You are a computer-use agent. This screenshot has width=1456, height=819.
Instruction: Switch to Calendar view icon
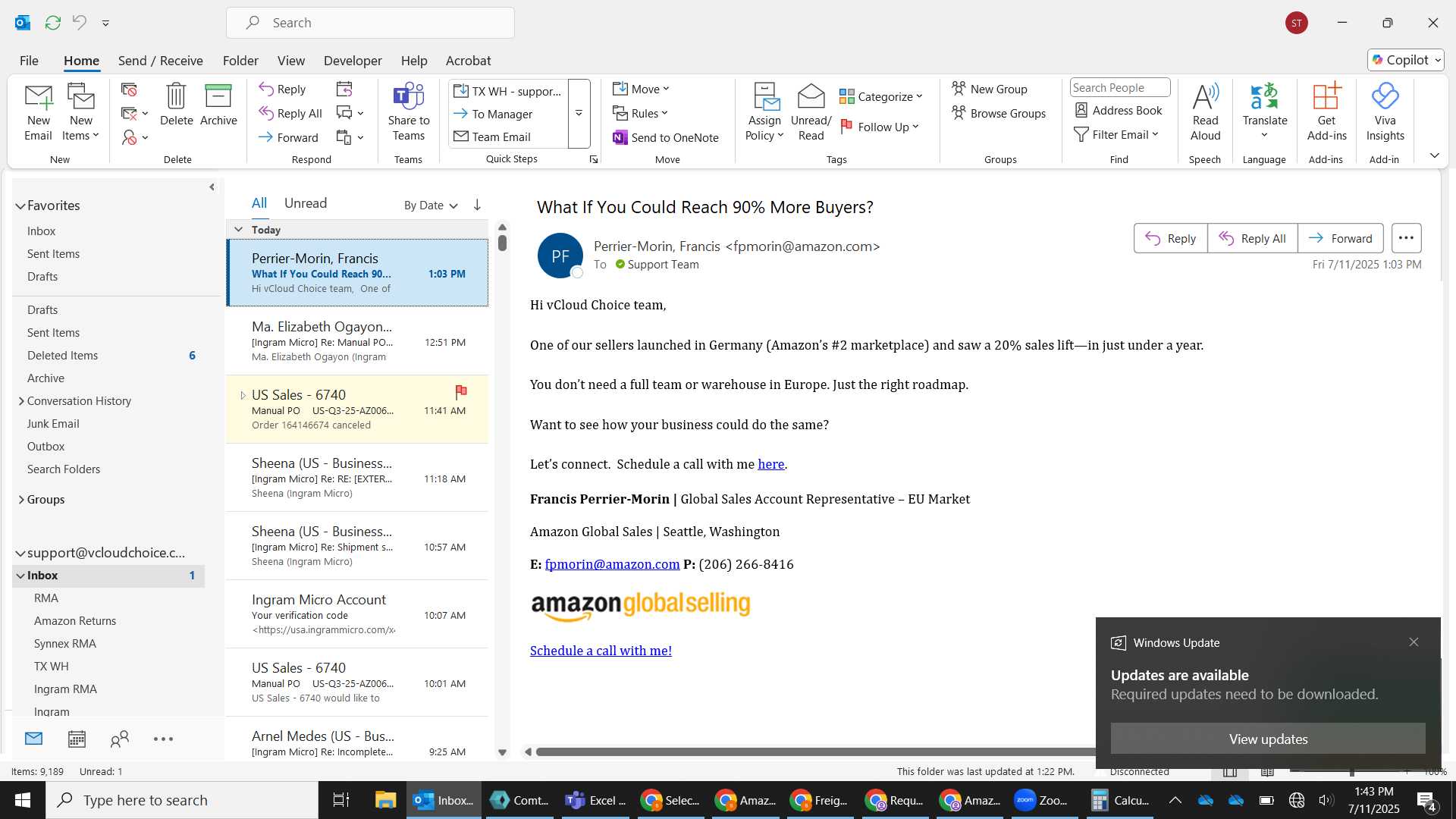77,739
